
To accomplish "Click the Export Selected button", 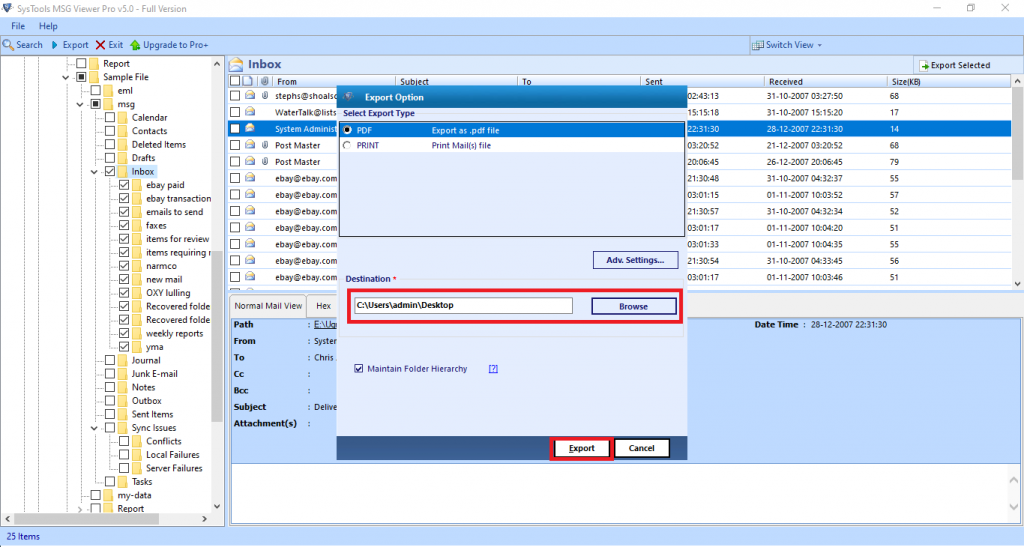I will coord(955,65).
